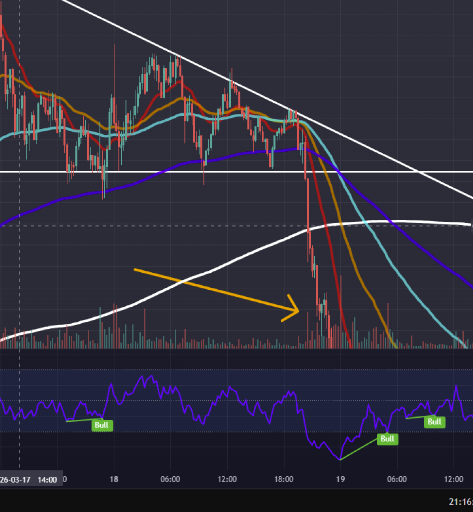This screenshot has height=512, width=473.
Task: Click the "12:00" time label preceding 18:00
Action: click(x=227, y=479)
